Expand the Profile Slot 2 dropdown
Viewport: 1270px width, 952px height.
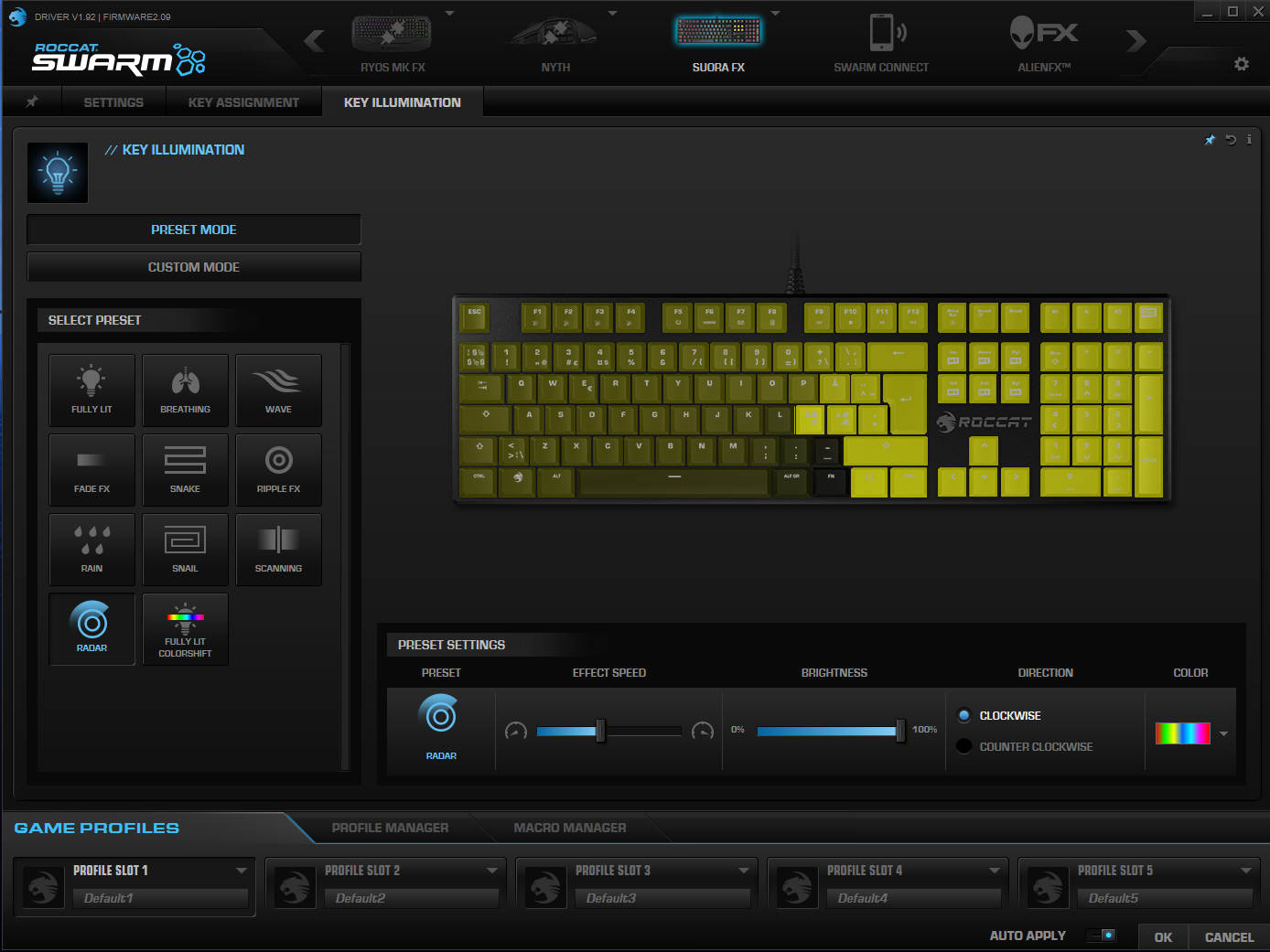click(492, 871)
